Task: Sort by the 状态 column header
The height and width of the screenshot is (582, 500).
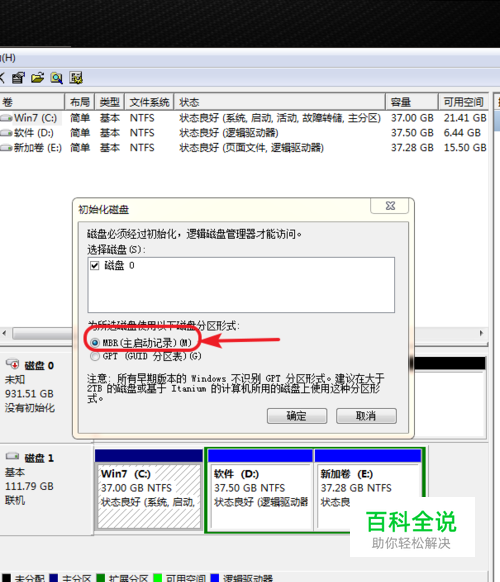Action: [x=280, y=102]
